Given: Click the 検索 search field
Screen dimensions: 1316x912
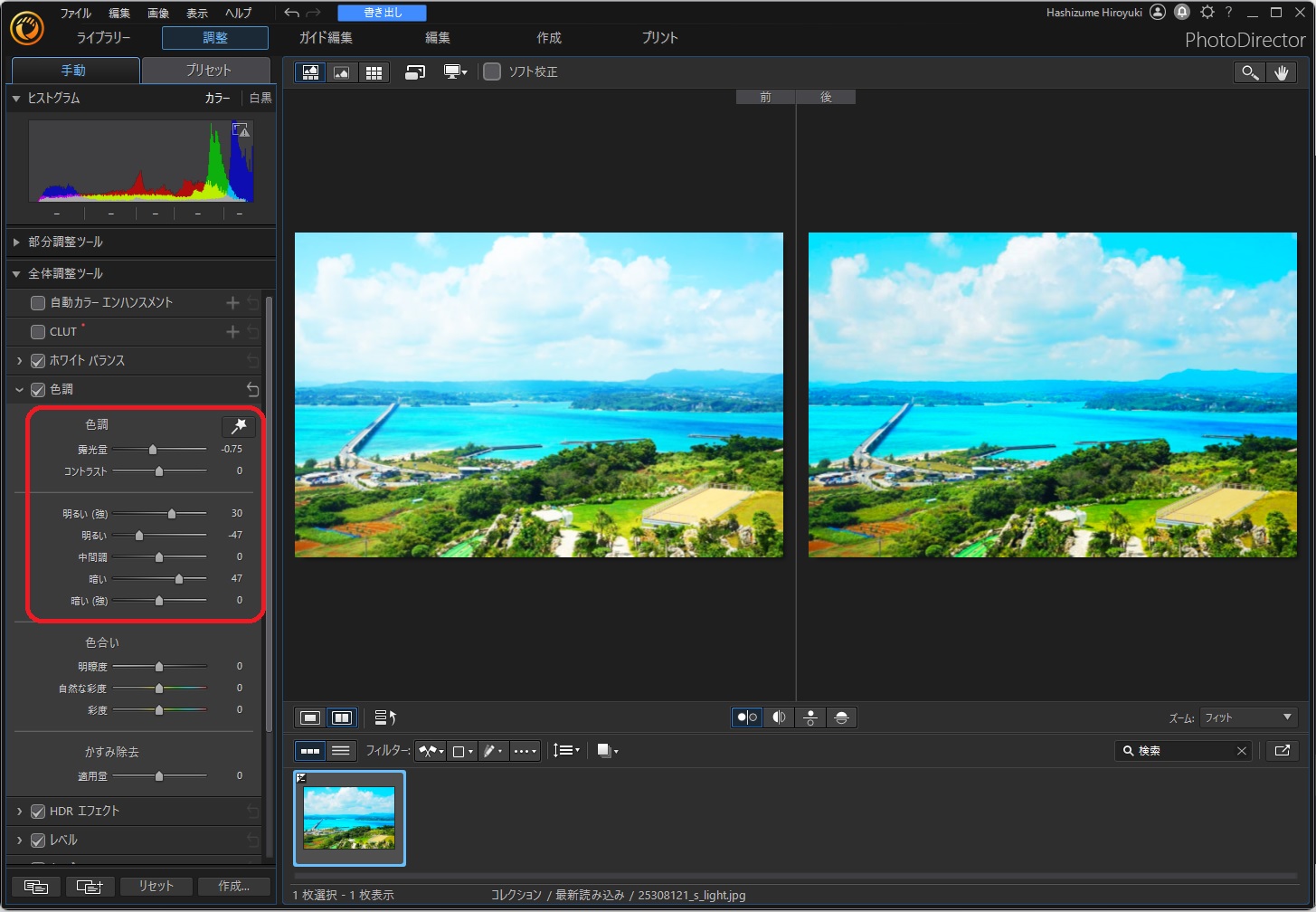Looking at the screenshot, I should [x=1184, y=751].
